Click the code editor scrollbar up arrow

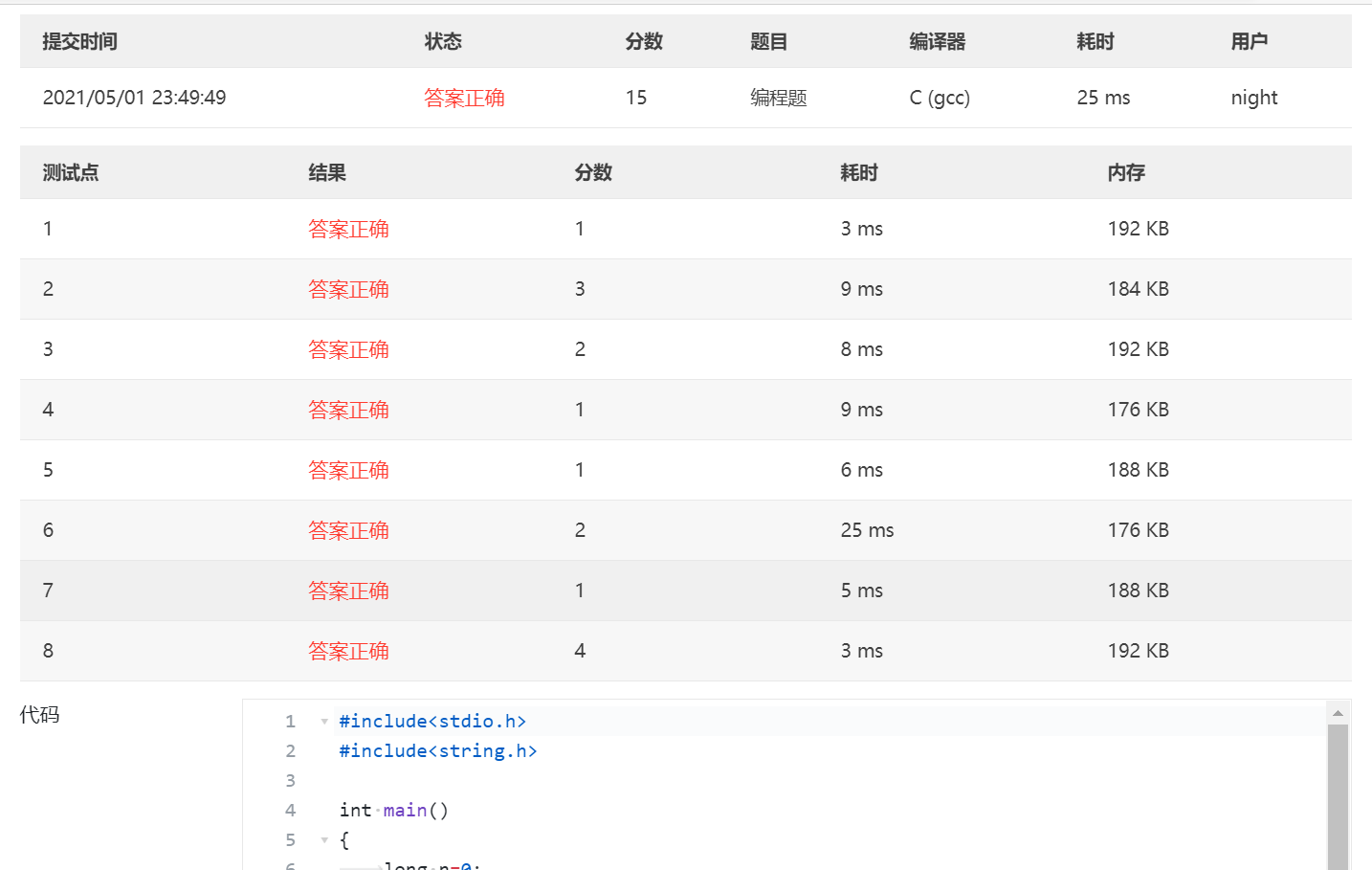coord(1338,712)
